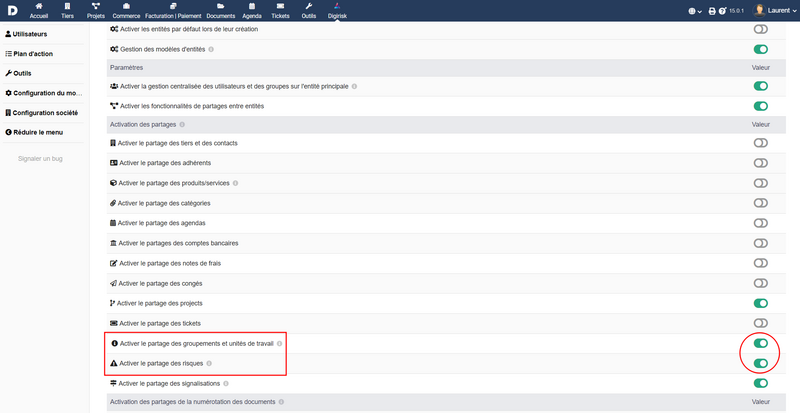Toggle partage des groupements et unités de travail
The width and height of the screenshot is (800, 413).
760,344
